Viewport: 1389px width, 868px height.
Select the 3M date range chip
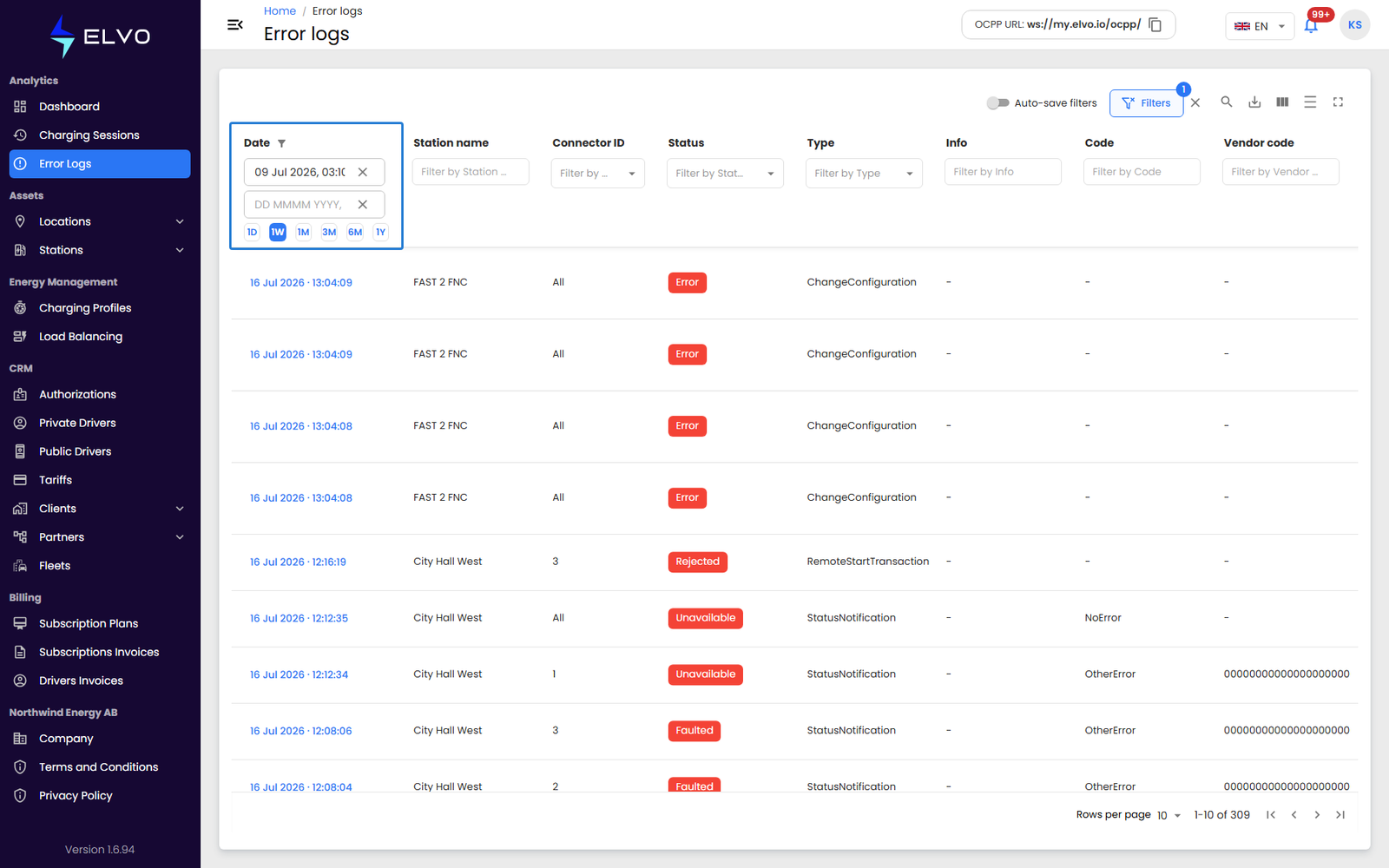click(x=329, y=232)
